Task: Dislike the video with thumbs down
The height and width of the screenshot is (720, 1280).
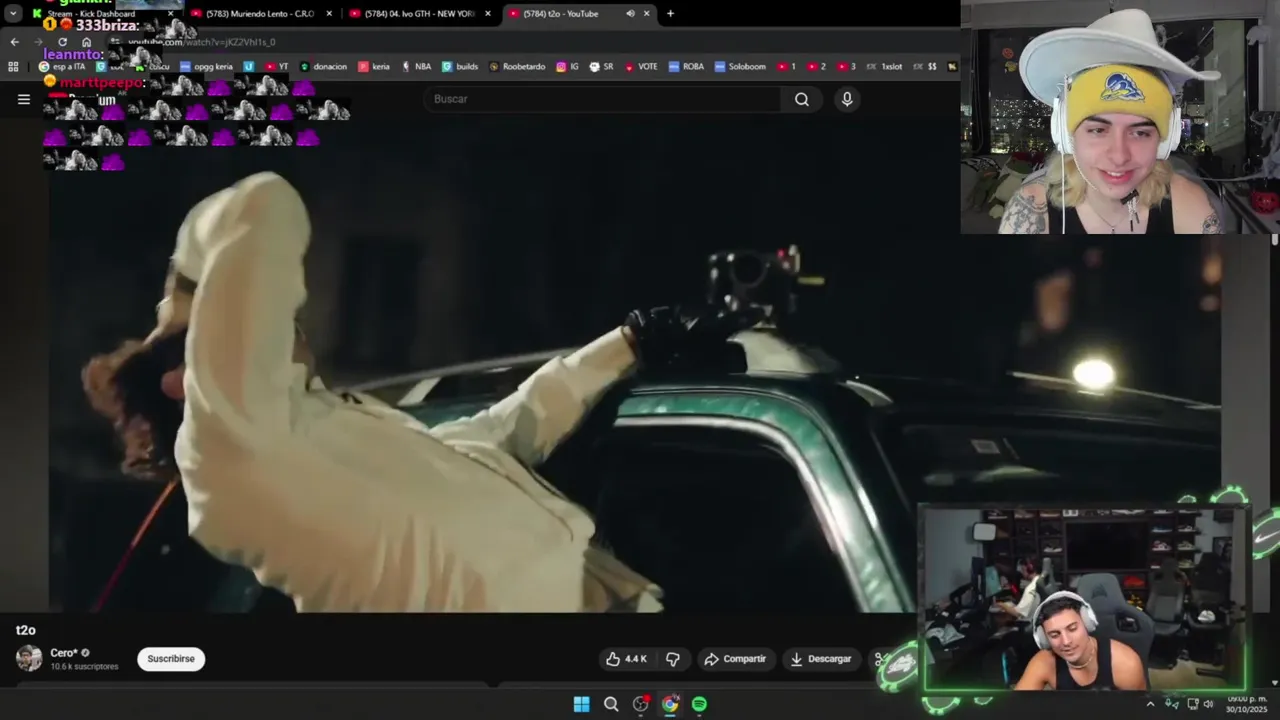Action: 673,659
